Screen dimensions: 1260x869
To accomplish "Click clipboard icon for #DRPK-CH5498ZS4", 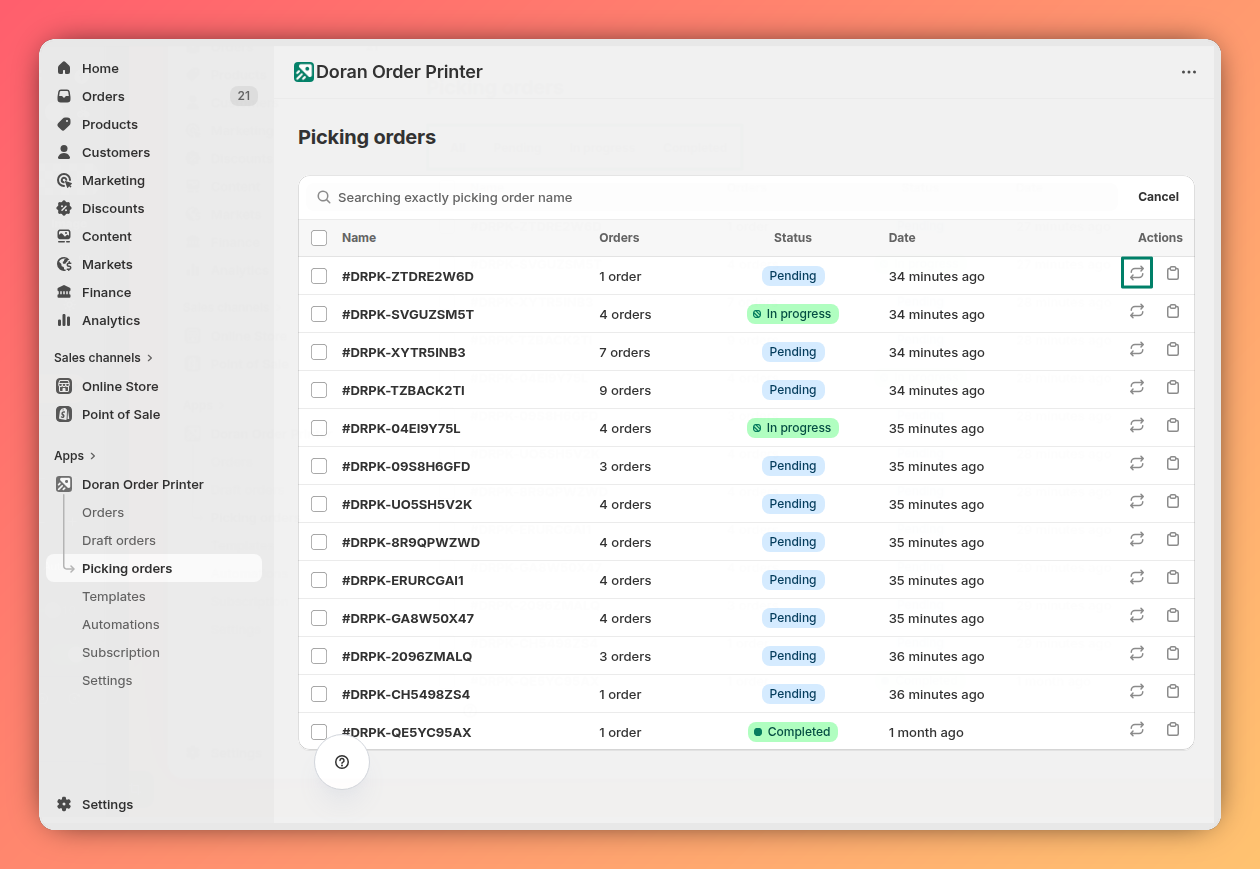I will coord(1173,691).
